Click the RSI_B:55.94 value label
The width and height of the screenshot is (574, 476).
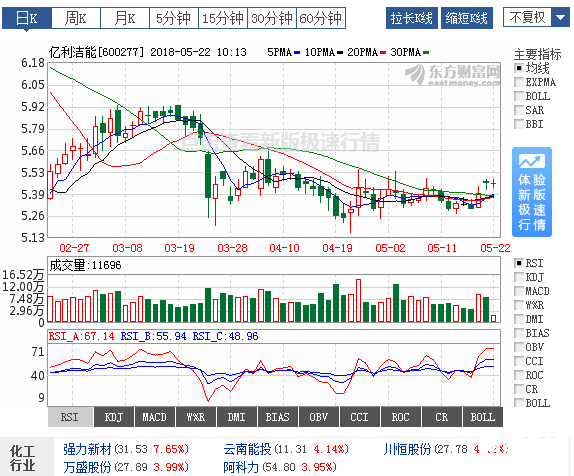153,336
